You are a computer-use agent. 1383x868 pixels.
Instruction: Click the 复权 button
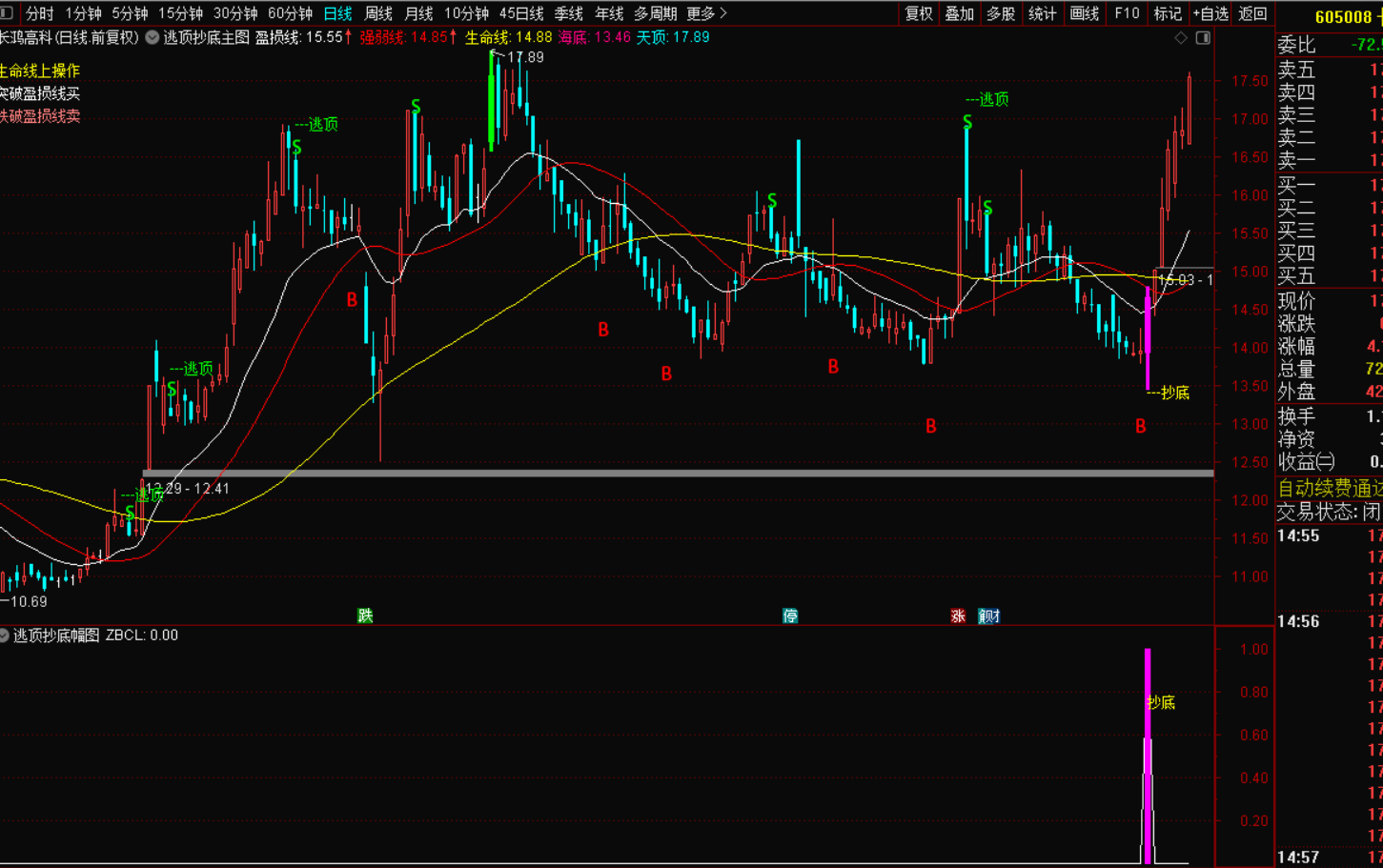[x=919, y=13]
